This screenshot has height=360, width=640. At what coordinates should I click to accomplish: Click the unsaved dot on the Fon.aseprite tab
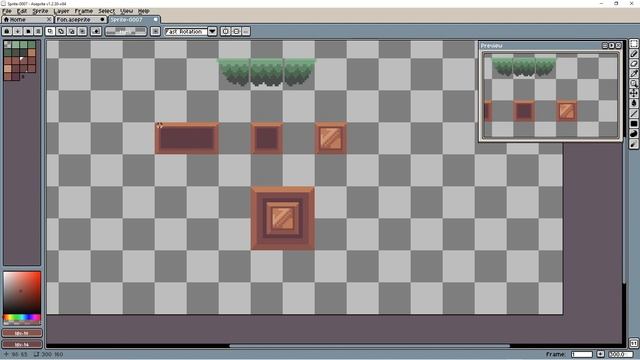(x=102, y=19)
